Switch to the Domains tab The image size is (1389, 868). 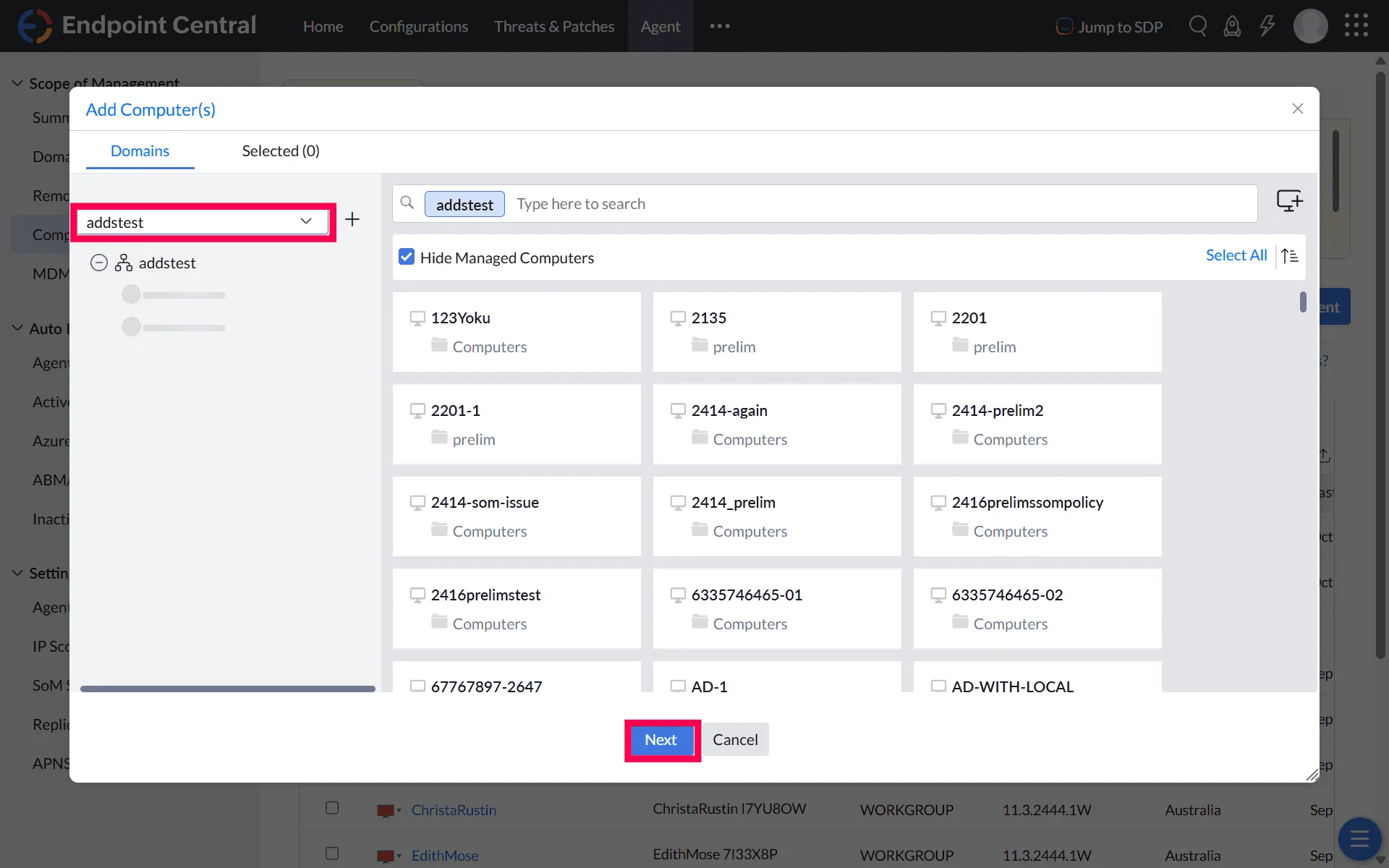140,150
